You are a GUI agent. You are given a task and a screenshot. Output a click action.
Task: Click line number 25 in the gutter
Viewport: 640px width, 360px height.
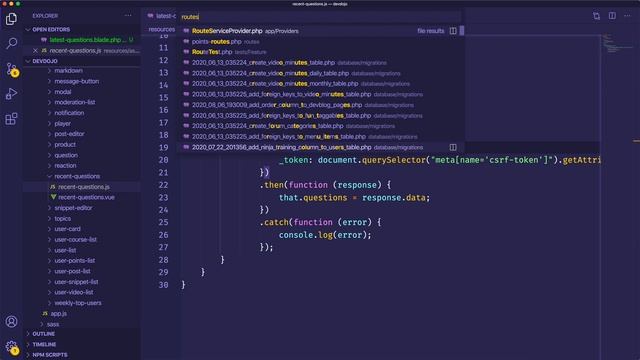[163, 222]
